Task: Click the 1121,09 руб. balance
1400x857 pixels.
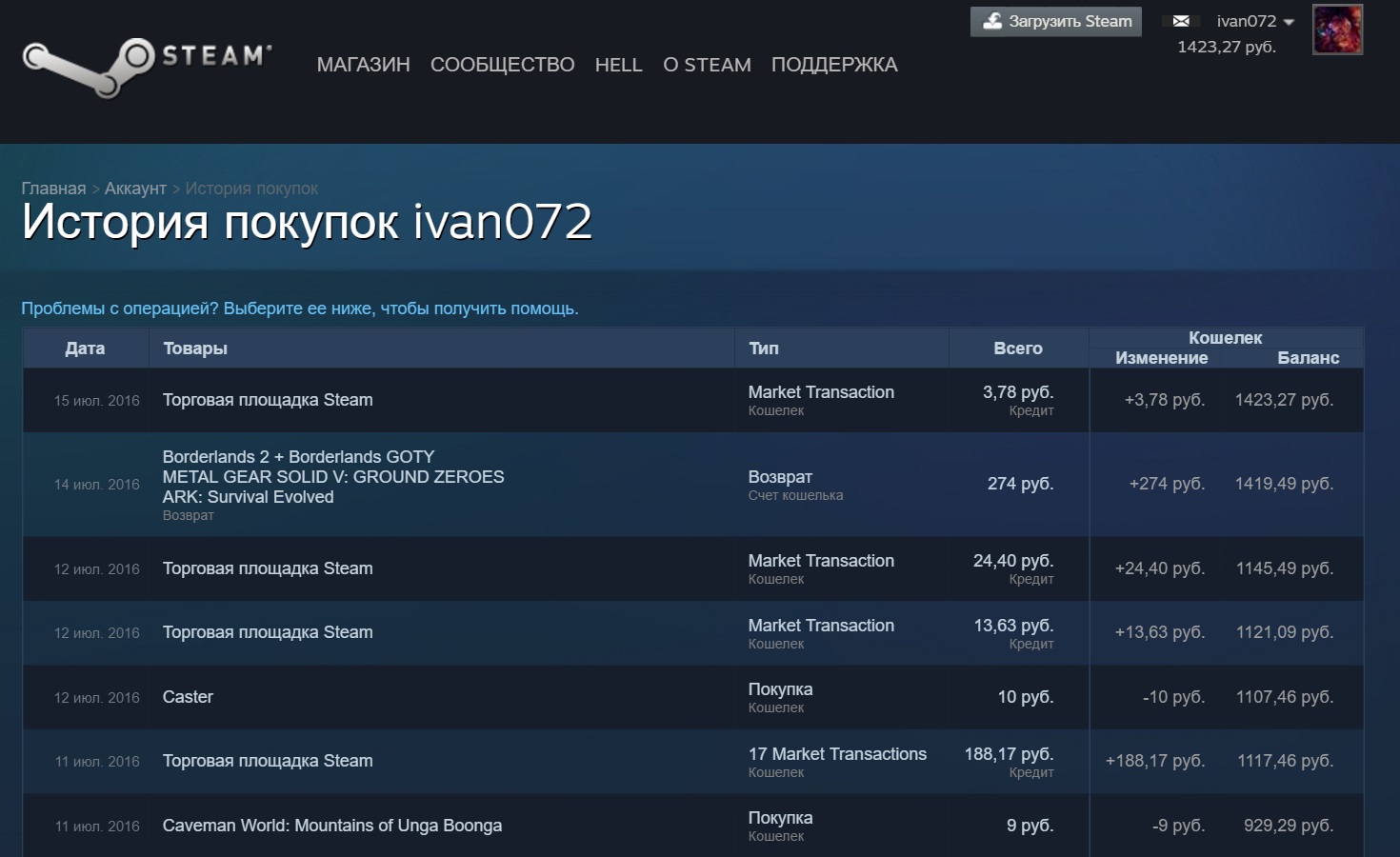Action: (x=1285, y=632)
